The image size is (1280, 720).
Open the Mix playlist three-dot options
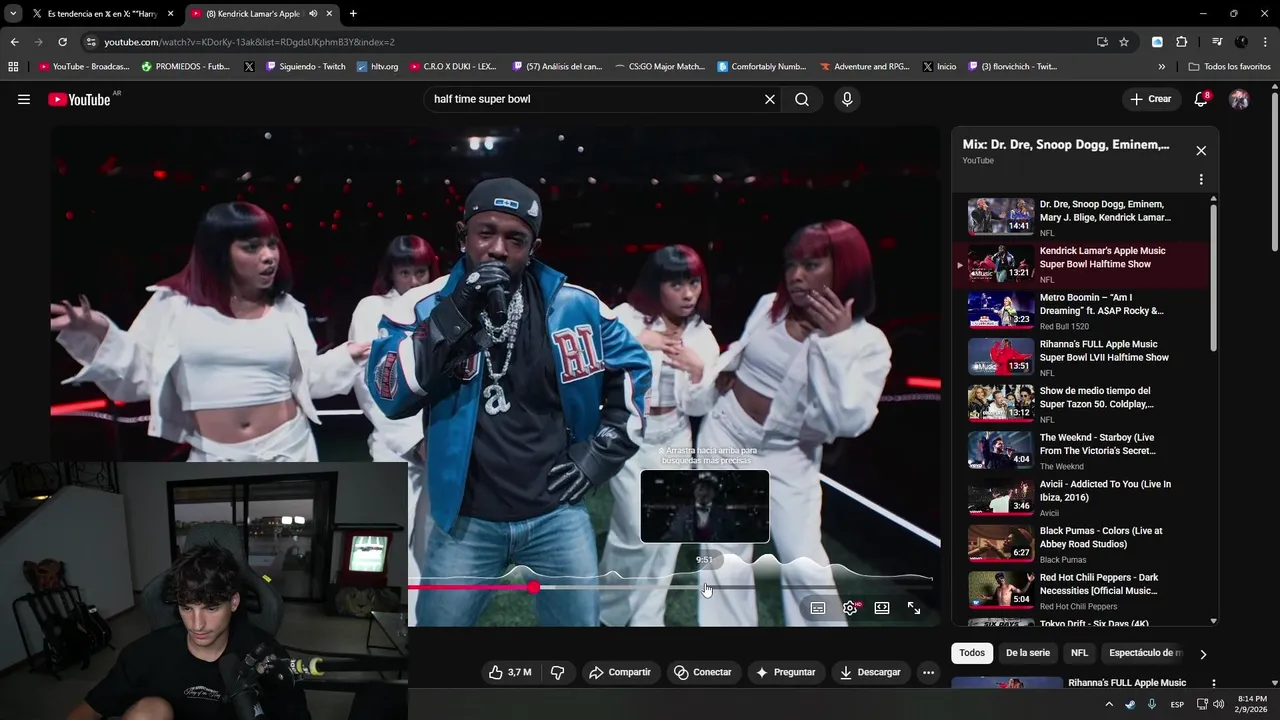(1201, 180)
